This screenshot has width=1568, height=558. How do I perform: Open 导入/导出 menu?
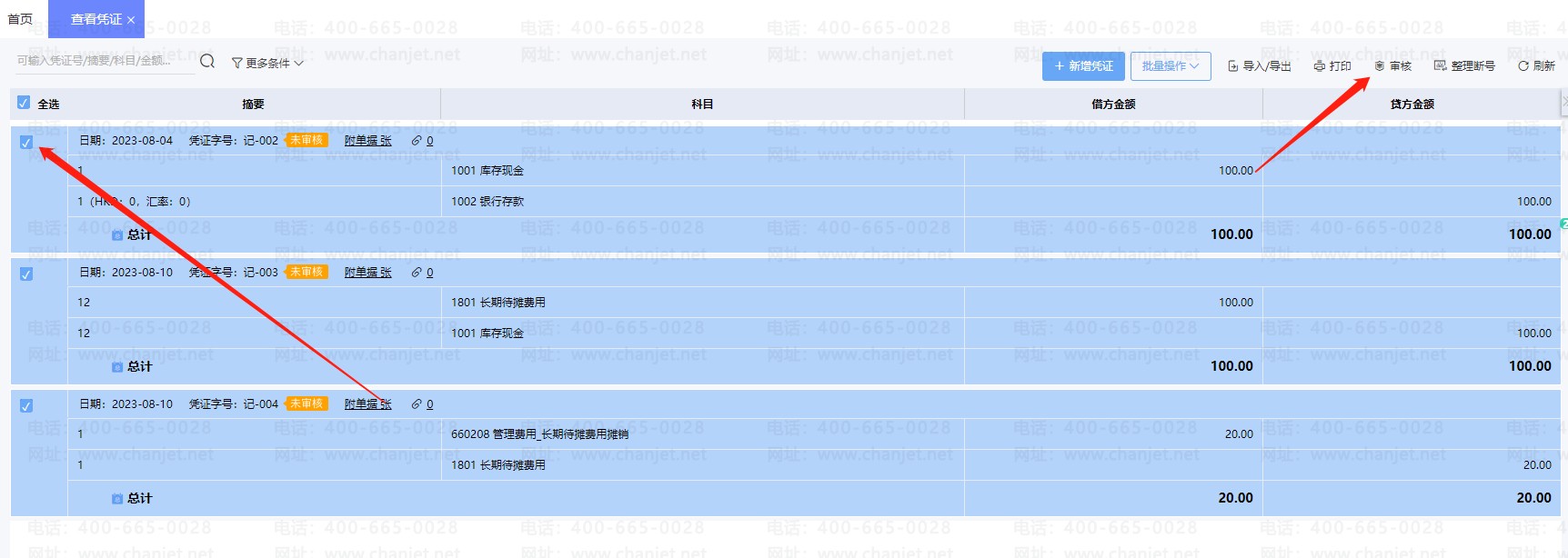coord(1260,66)
